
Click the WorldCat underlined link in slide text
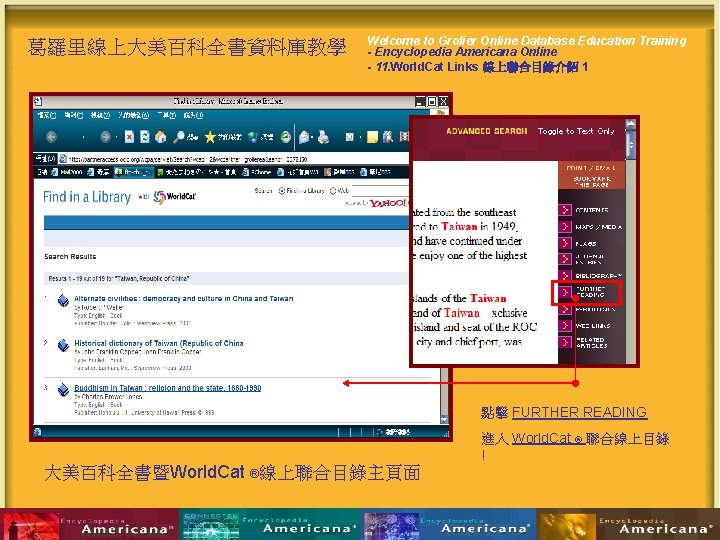[x=548, y=439]
